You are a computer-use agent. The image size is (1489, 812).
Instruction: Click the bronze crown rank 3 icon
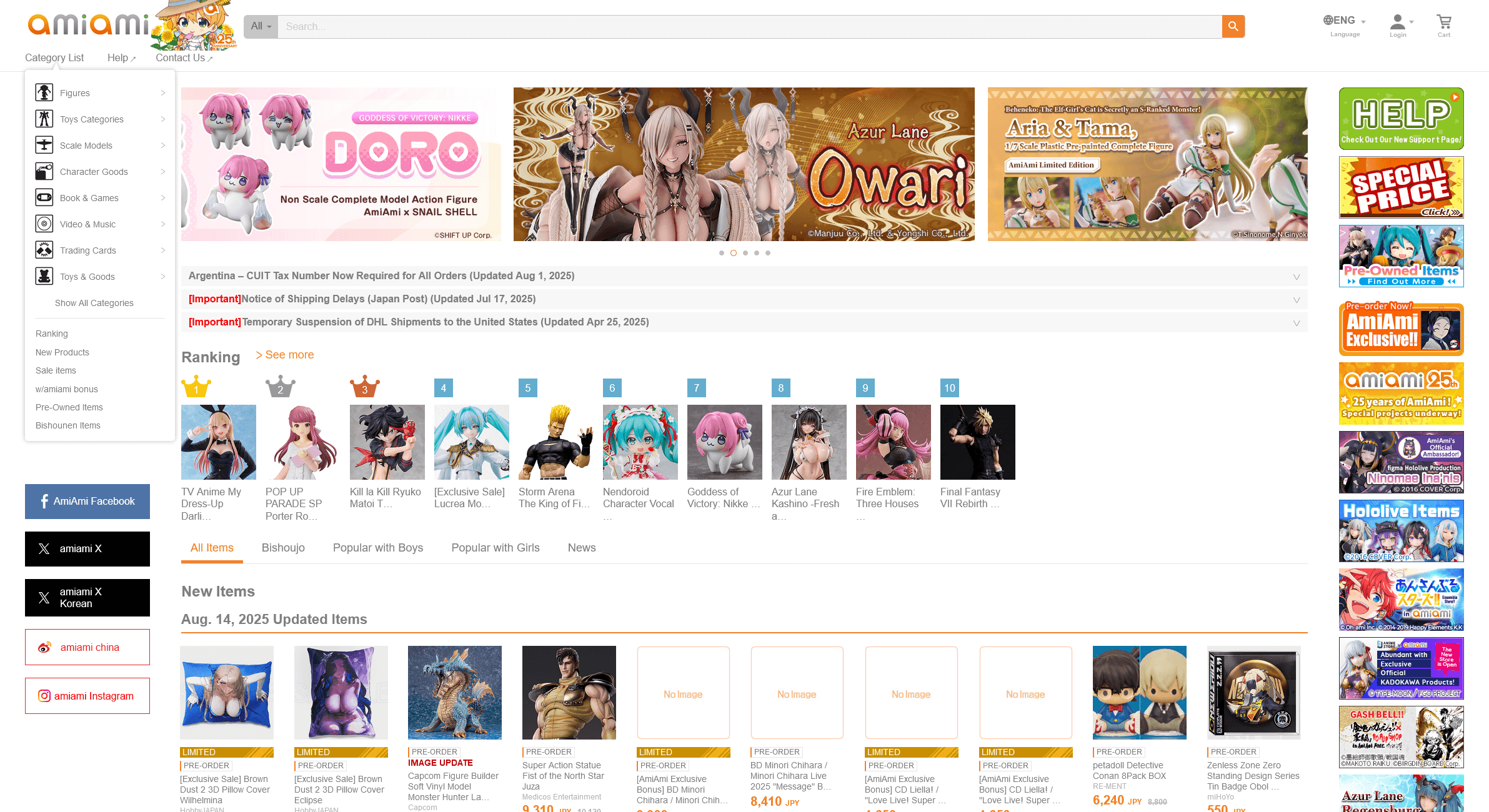[x=365, y=387]
